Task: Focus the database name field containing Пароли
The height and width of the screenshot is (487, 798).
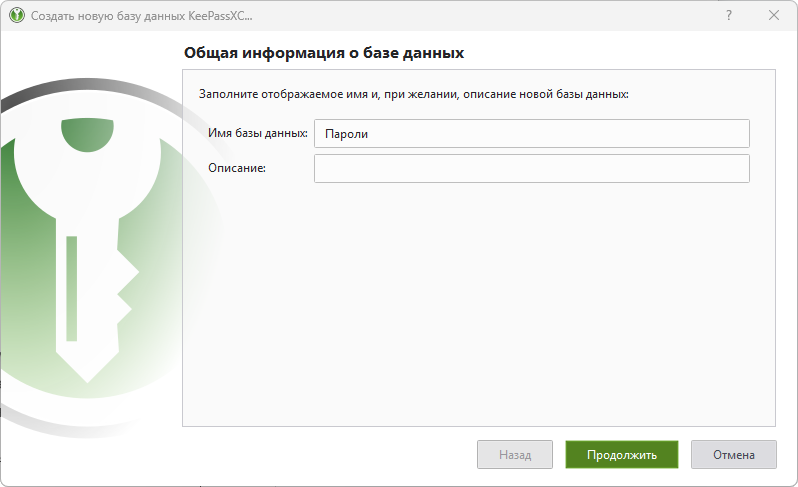Action: pos(531,134)
